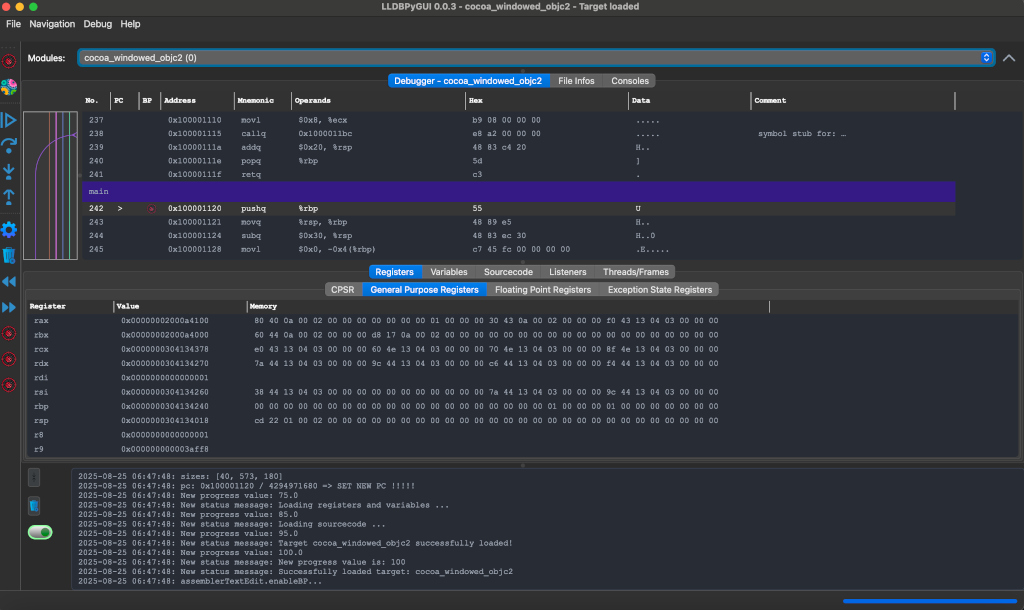The height and width of the screenshot is (610, 1024).
Task: Click the rewind double-arrow icon
Action: [x=9, y=282]
